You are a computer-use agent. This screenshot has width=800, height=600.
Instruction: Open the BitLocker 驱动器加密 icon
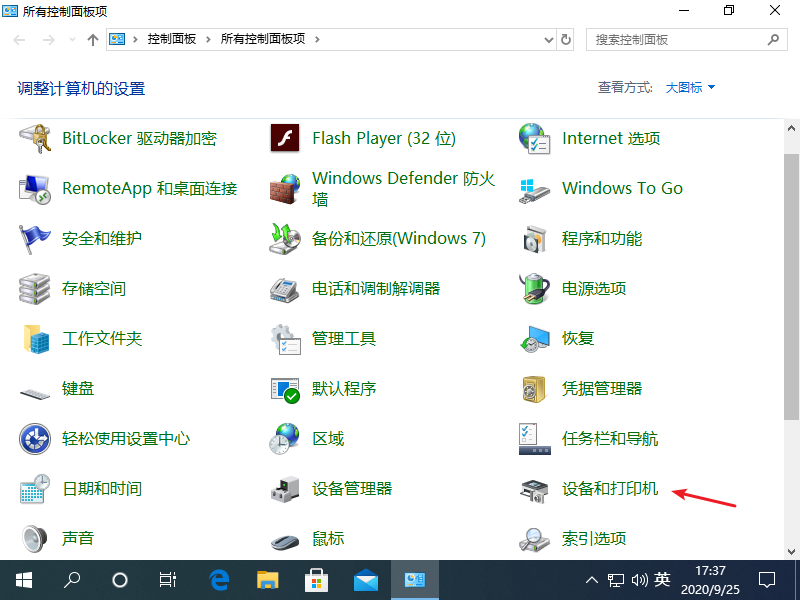point(35,138)
